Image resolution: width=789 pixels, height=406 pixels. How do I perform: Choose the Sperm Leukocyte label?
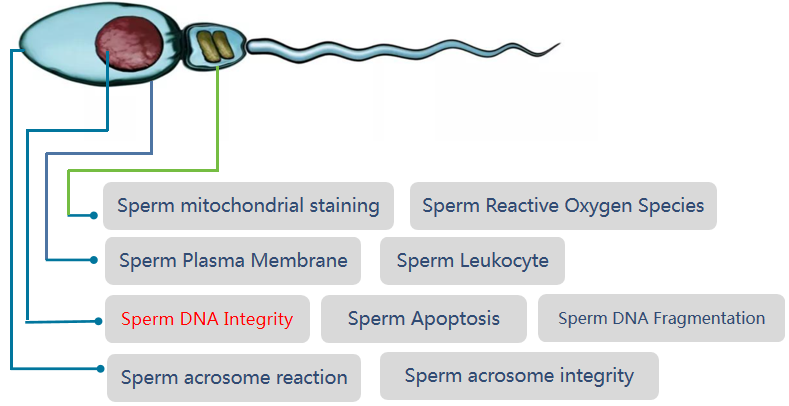472,261
